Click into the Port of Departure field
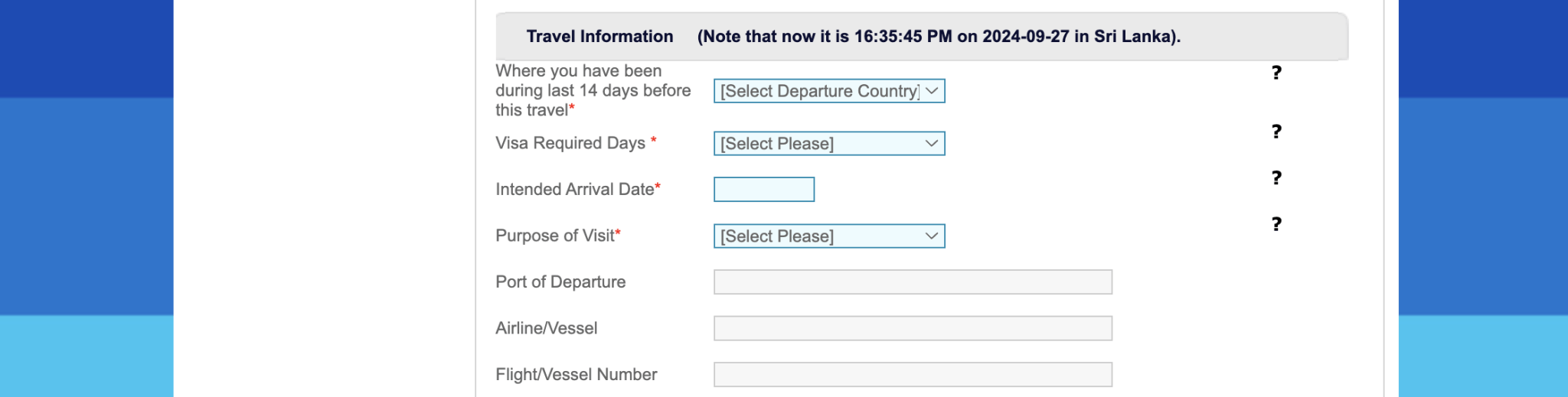1568x397 pixels. 913,282
